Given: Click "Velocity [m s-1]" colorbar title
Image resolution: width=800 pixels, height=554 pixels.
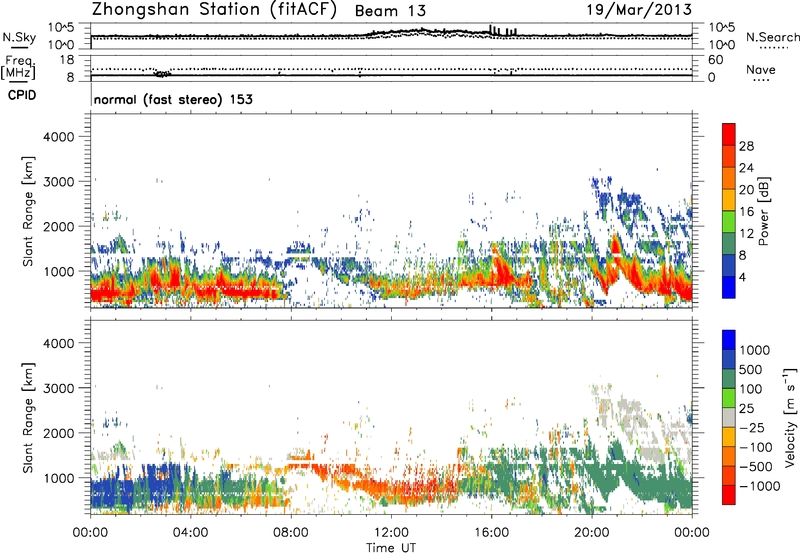Looking at the screenshot, I should [x=790, y=417].
